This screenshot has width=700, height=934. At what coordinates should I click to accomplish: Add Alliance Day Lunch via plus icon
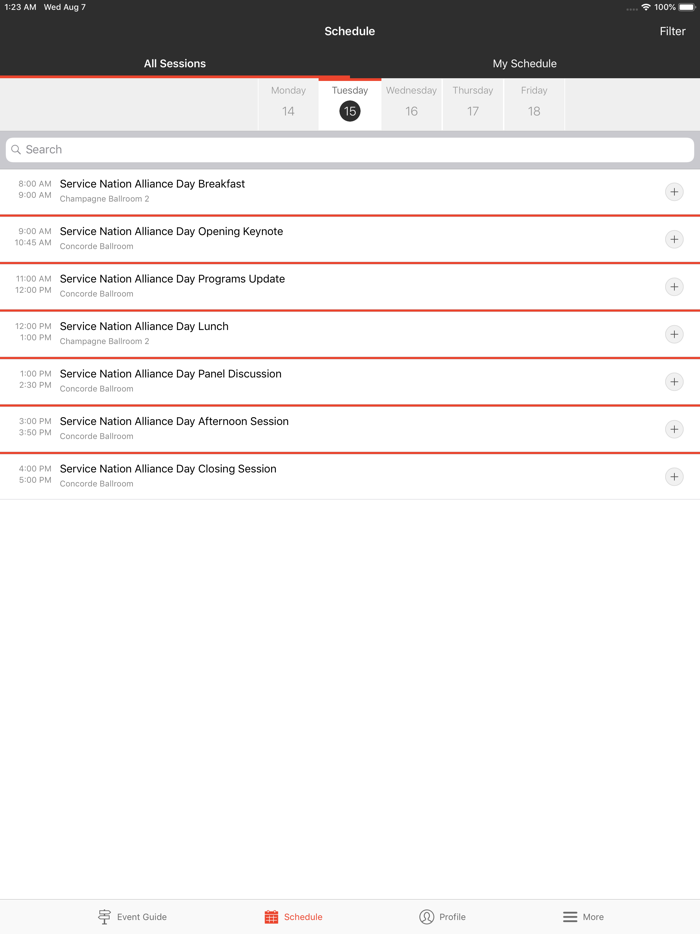coord(674,334)
